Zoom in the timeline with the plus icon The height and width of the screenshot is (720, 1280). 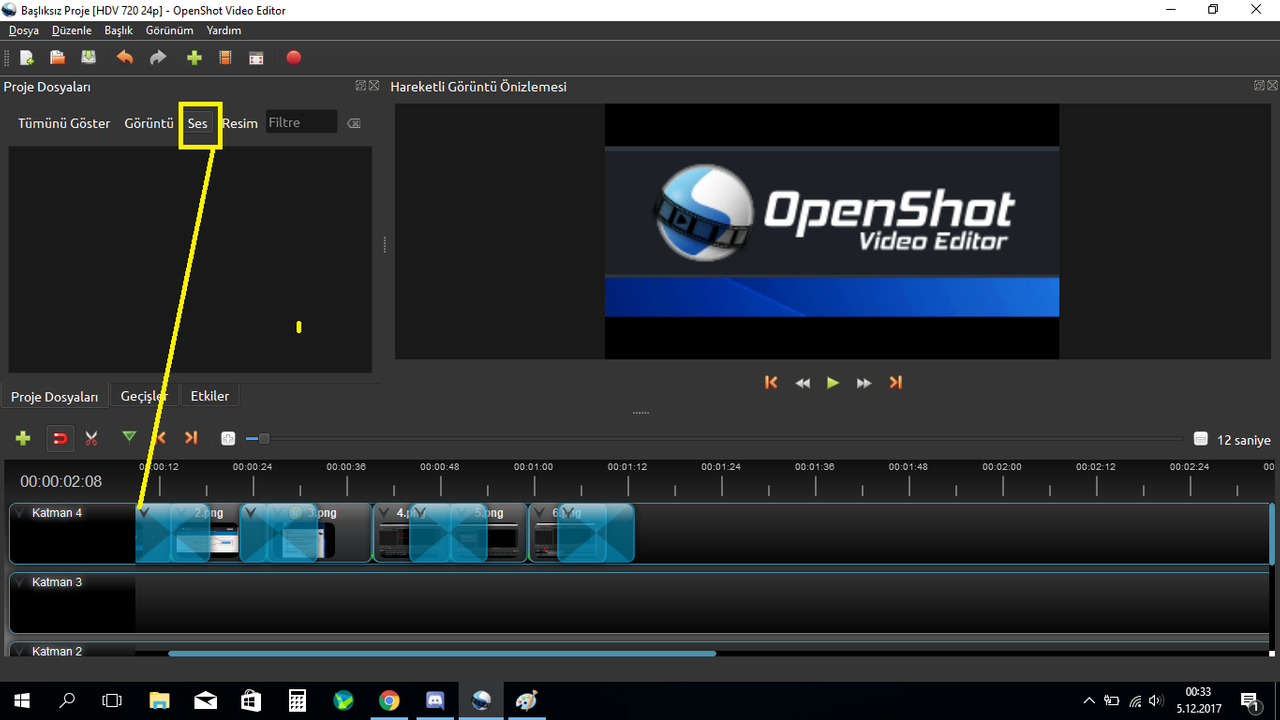(228, 438)
